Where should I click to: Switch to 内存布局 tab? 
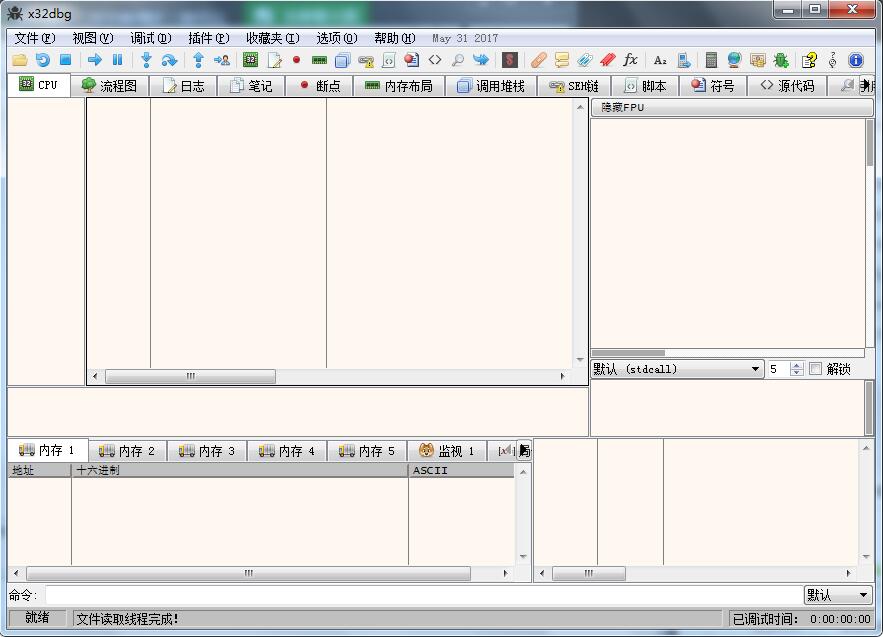[x=399, y=86]
